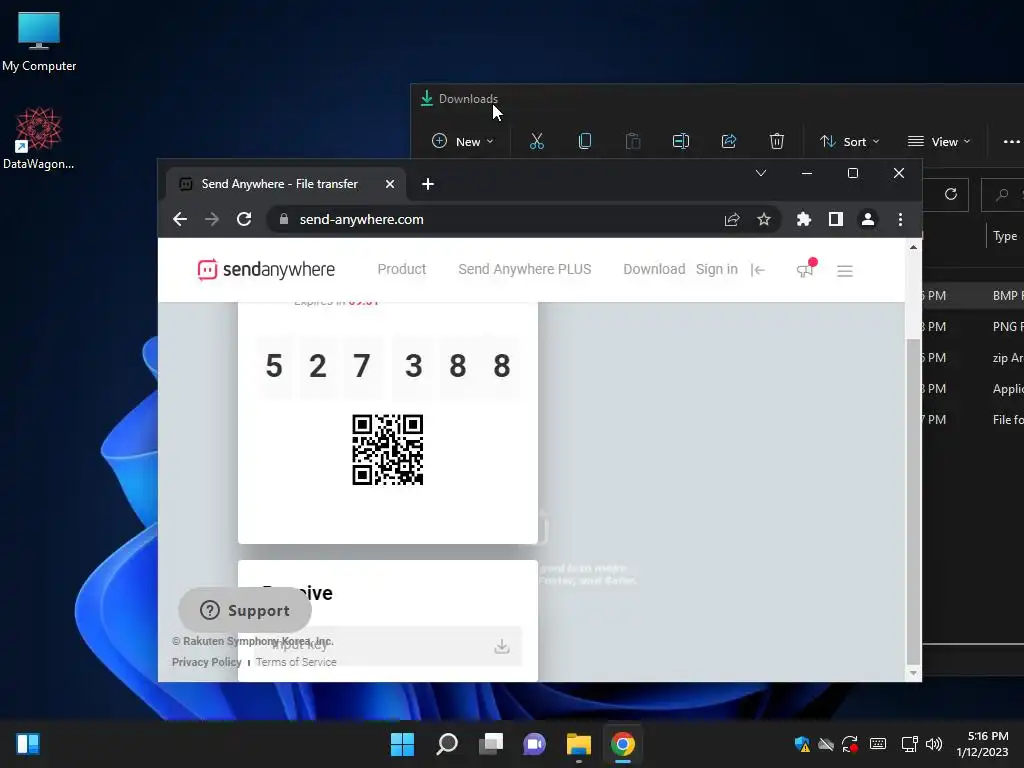The image size is (1024, 768).
Task: Open the Terms of Service link
Action: pos(296,662)
